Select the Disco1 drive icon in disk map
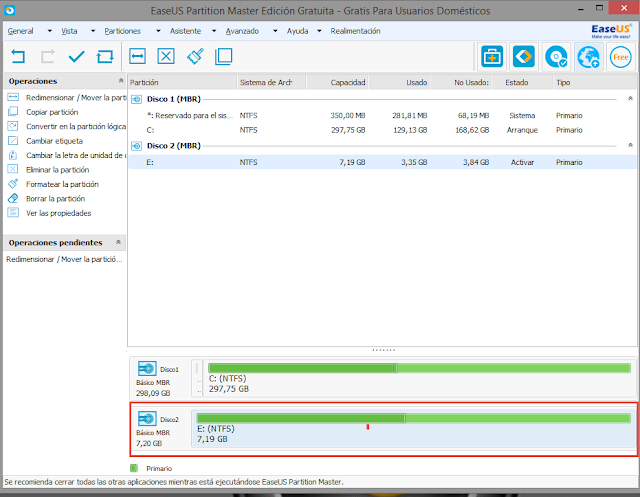The image size is (640, 497). tap(147, 368)
